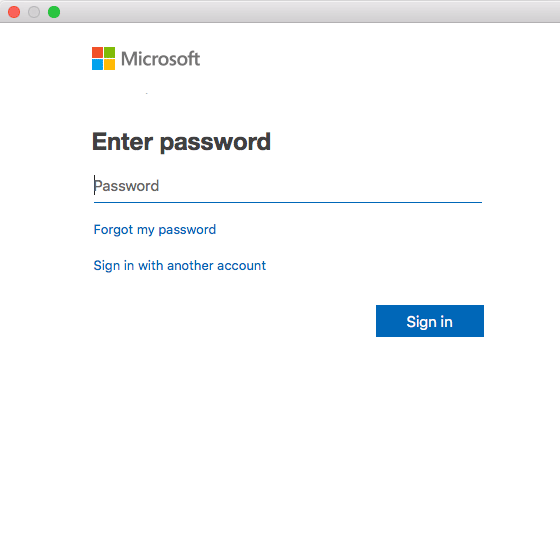The image size is (560, 535).
Task: Click the blue square in the Microsoft logo
Action: pos(98,65)
